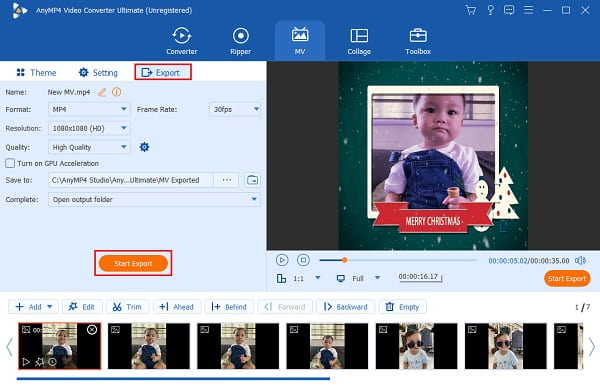Screen dimensions: 600x388
Task: Open the Toolbox module
Action: 418,41
